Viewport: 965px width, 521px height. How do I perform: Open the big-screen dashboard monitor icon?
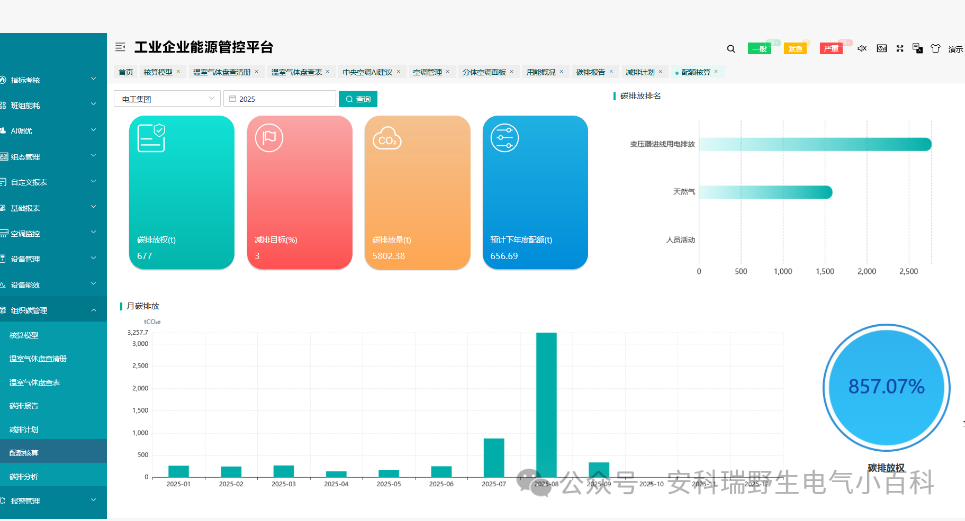[882, 48]
